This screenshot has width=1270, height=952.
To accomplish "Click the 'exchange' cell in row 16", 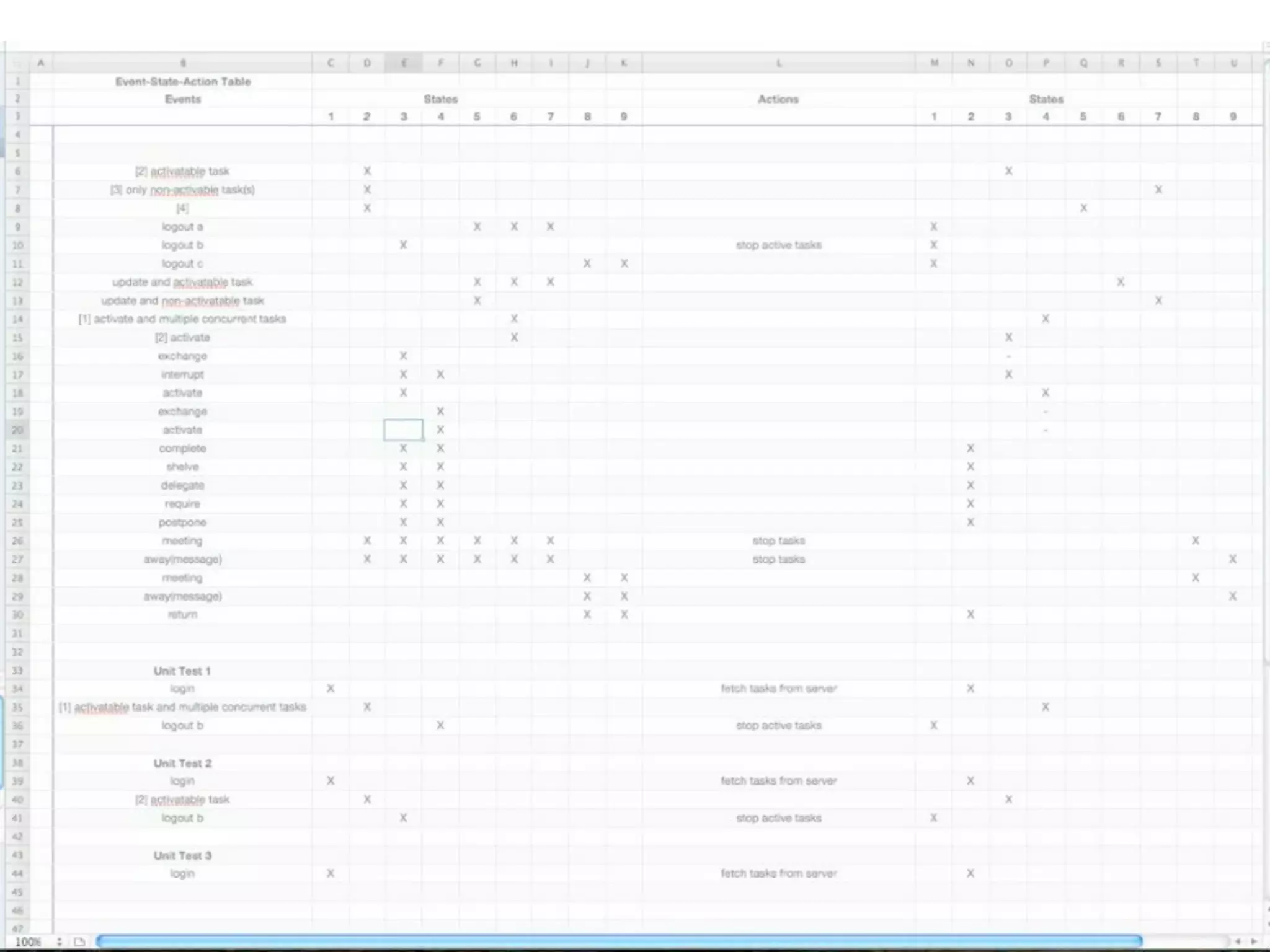I will tap(182, 356).
